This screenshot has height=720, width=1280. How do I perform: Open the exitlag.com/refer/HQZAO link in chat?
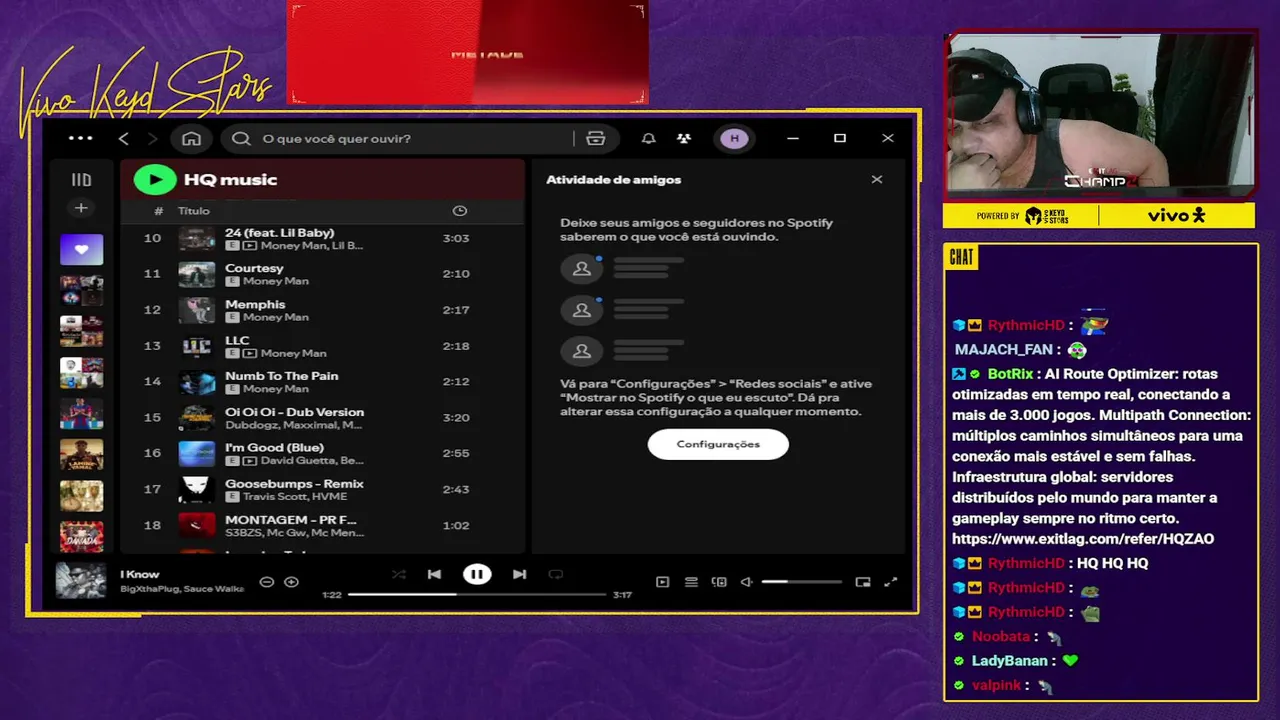(x=1083, y=539)
